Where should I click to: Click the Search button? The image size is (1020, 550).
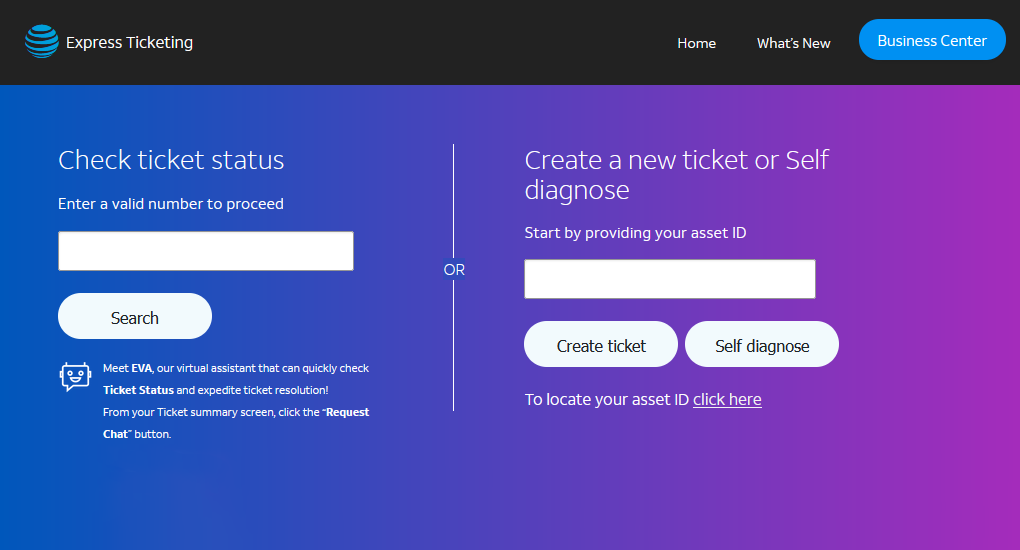(x=135, y=316)
